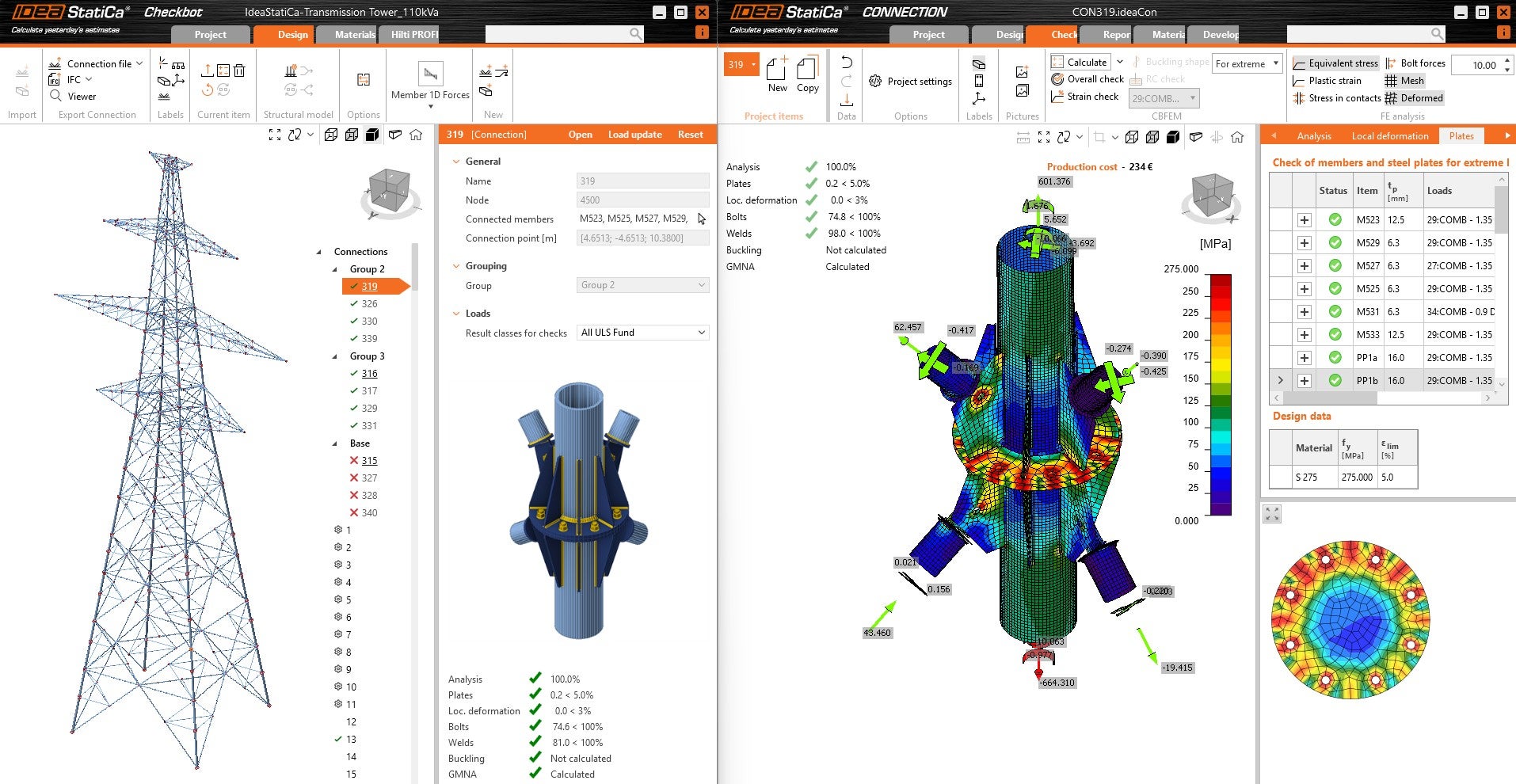This screenshot has width=1516, height=784.
Task: Click the Copy project item icon
Action: [x=807, y=70]
